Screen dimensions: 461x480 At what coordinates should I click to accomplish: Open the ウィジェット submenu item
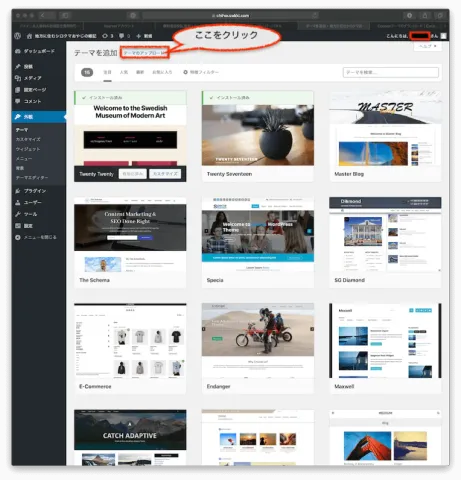click(x=28, y=149)
